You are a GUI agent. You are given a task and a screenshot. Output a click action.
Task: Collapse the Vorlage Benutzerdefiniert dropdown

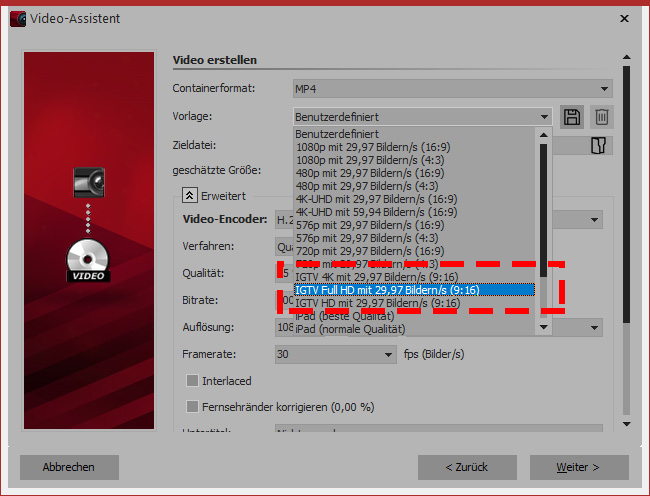423,117
